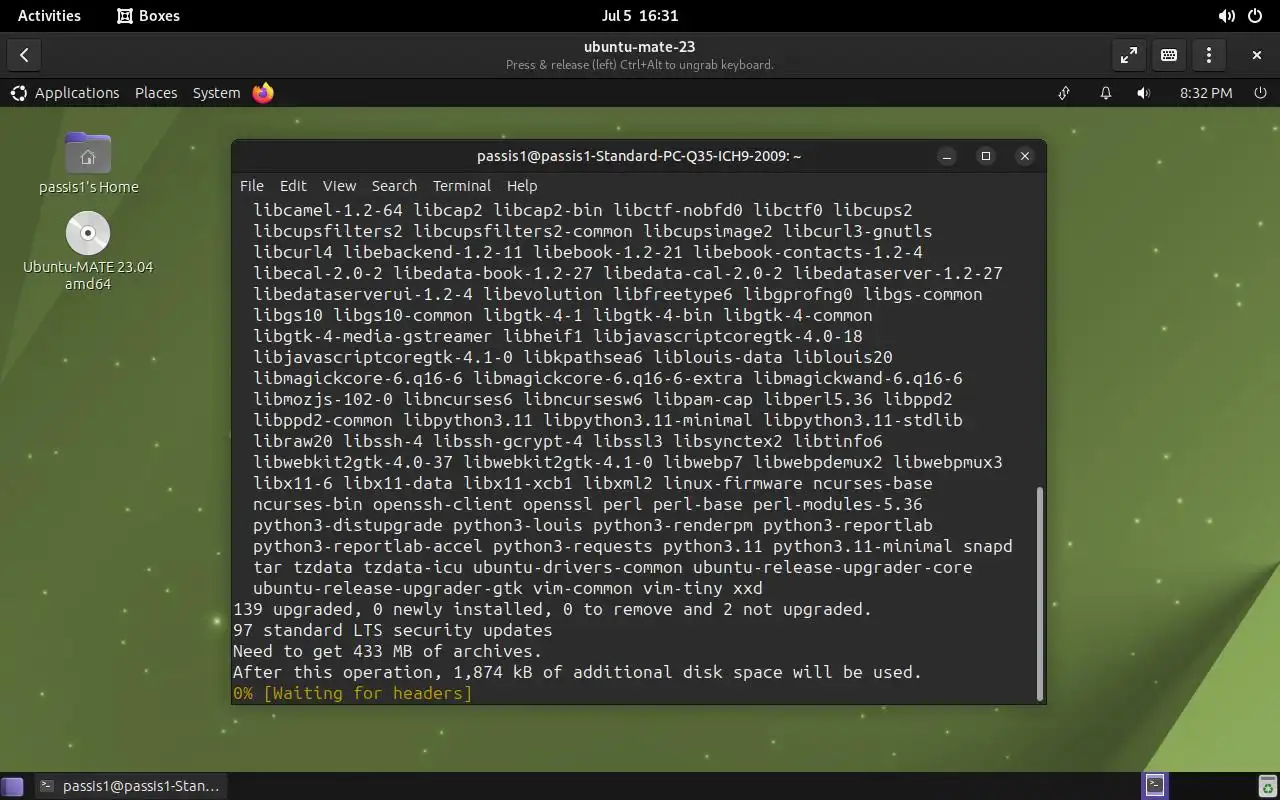Screen dimensions: 1280x800
Task: Open MATE System menu
Action: [x=216, y=93]
